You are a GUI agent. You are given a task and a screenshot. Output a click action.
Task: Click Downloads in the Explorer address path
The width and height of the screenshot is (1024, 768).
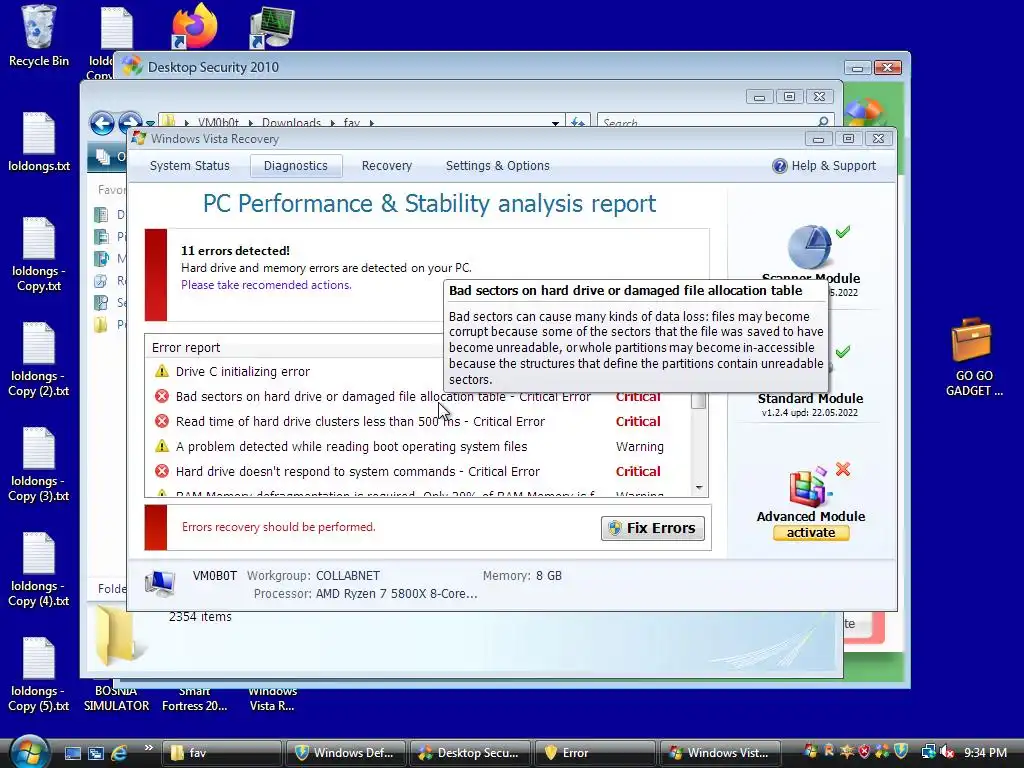tap(291, 123)
